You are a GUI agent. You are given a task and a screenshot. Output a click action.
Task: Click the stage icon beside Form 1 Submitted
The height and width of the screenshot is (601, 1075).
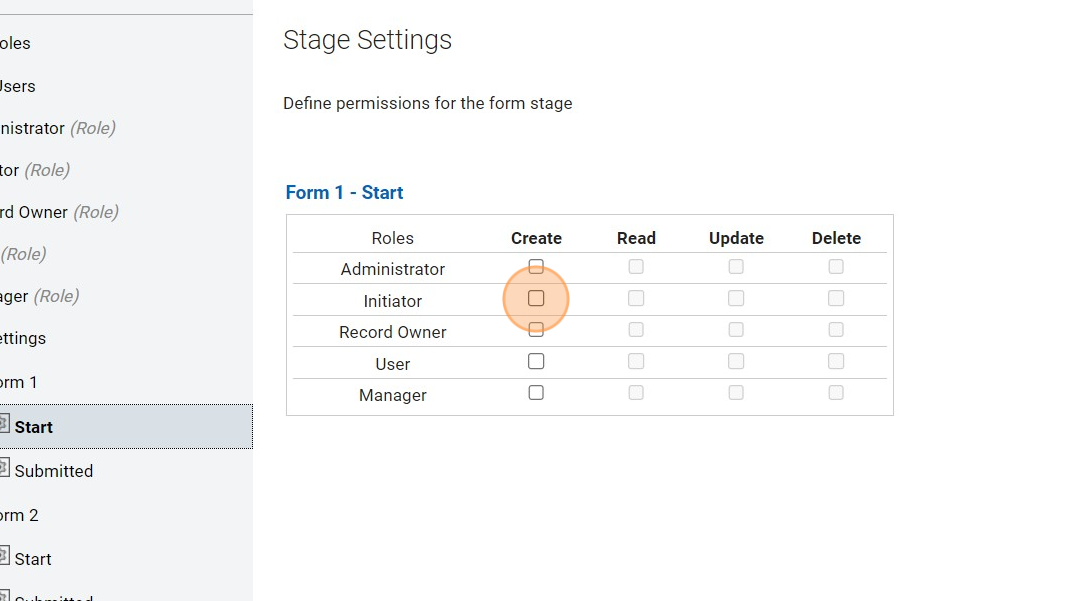coord(4,469)
